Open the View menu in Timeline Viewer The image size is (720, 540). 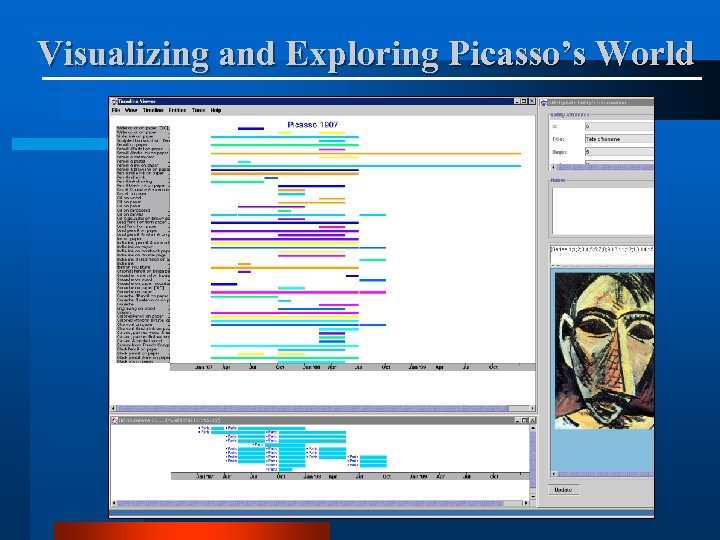click(x=131, y=110)
